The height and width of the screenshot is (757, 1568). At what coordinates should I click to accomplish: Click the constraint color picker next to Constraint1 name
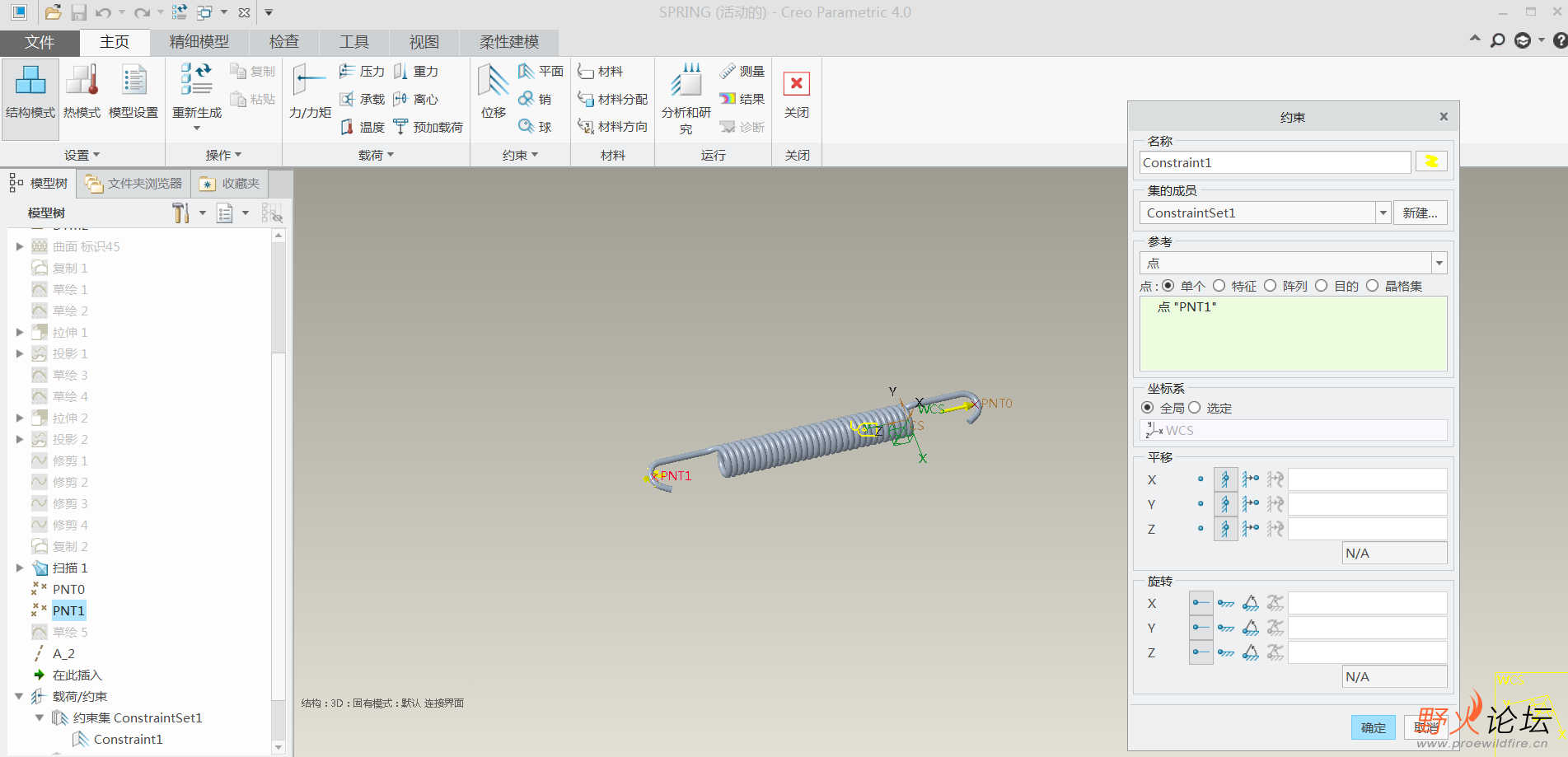(1431, 161)
